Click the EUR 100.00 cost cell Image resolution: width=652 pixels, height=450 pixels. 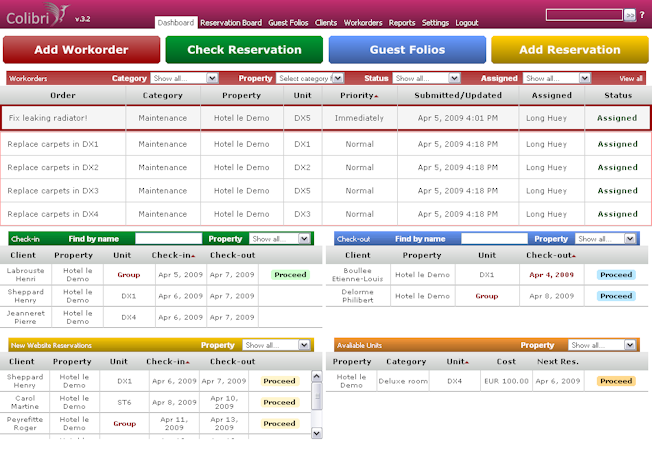coord(506,381)
